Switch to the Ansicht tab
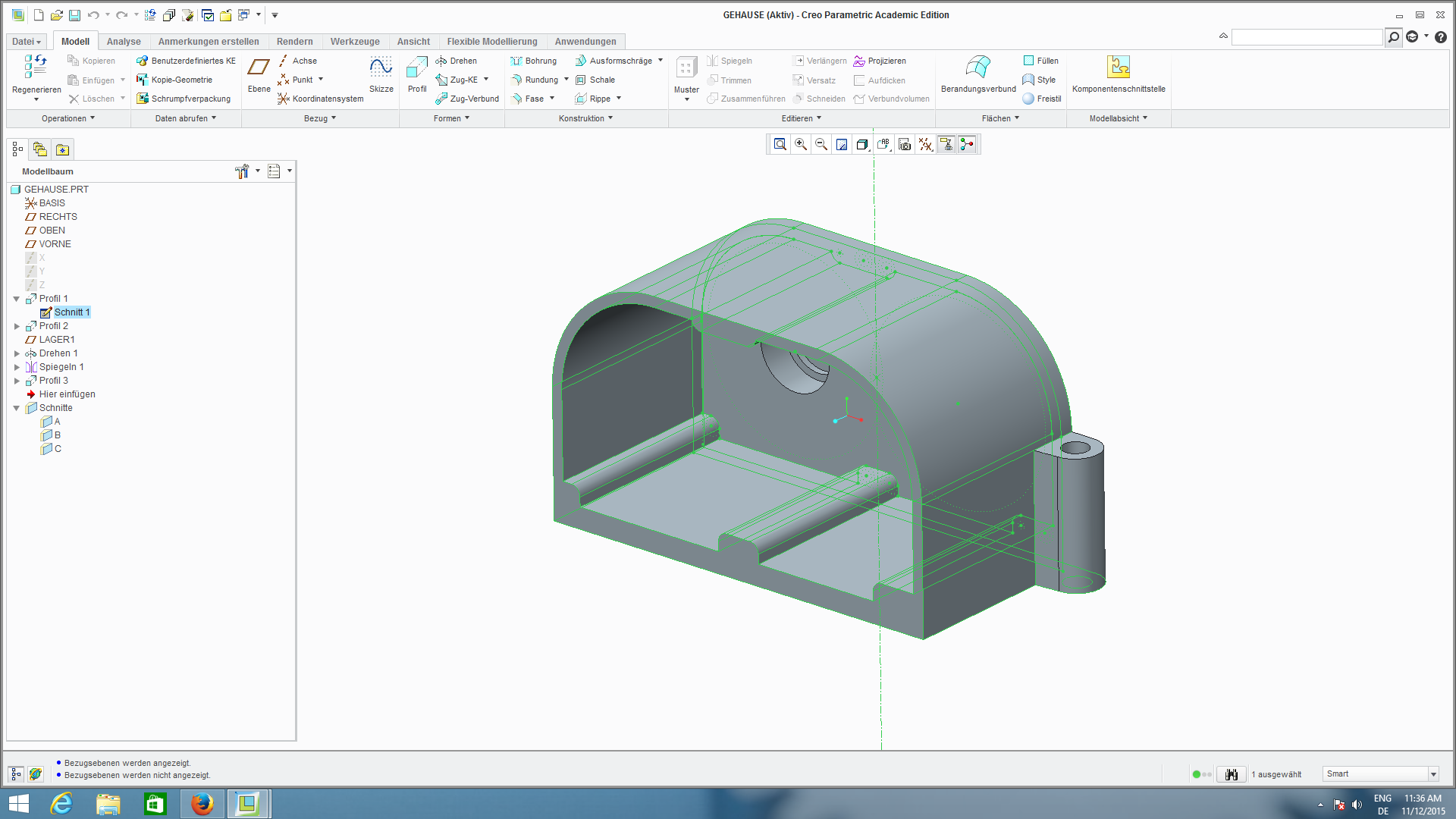Image resolution: width=1456 pixels, height=819 pixels. 413,42
